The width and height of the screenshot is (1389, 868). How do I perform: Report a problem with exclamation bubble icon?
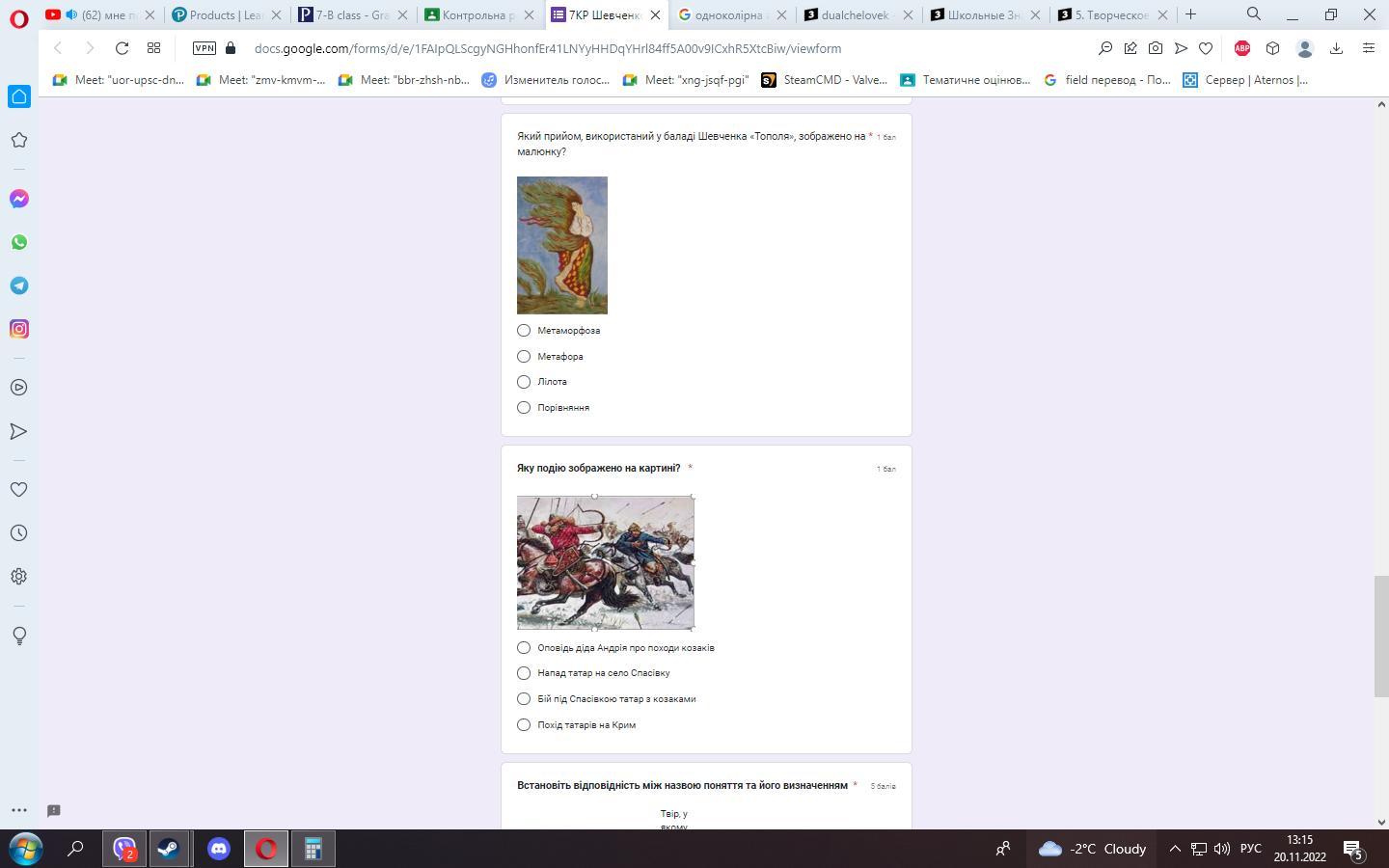54,810
